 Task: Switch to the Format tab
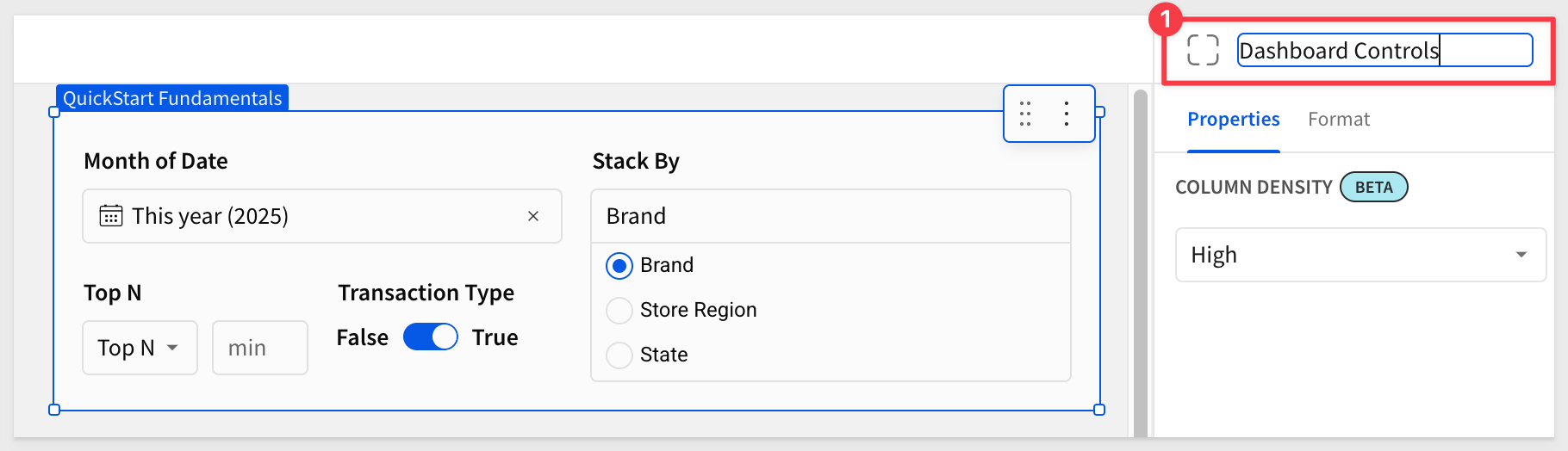(1338, 119)
